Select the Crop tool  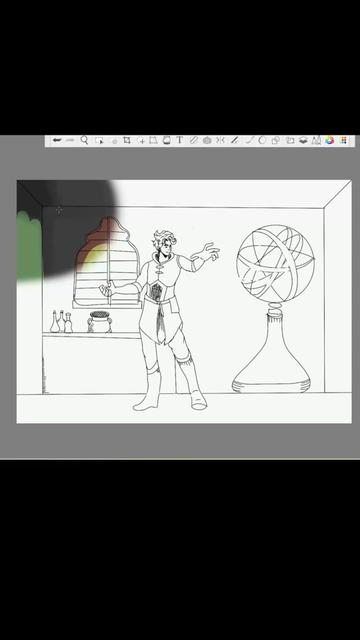click(127, 140)
